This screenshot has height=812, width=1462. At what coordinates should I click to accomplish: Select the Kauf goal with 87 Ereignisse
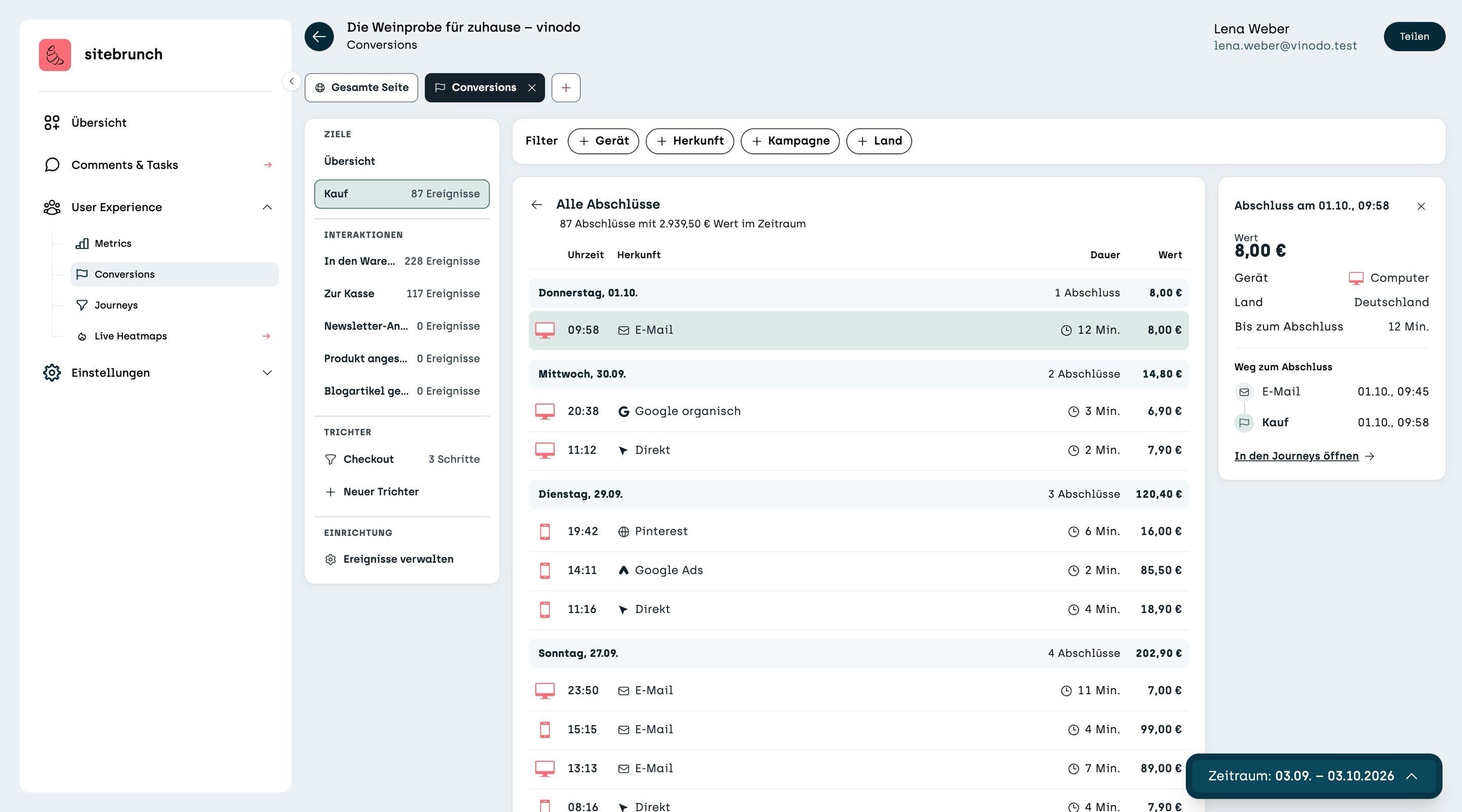pyautogui.click(x=402, y=194)
